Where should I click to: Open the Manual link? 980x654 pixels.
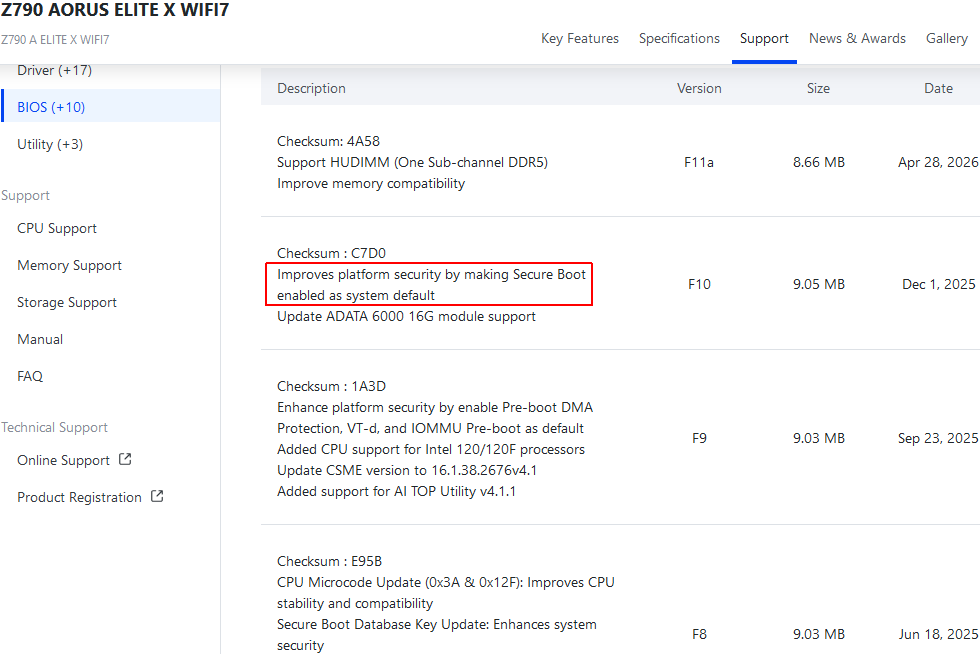[x=40, y=339]
